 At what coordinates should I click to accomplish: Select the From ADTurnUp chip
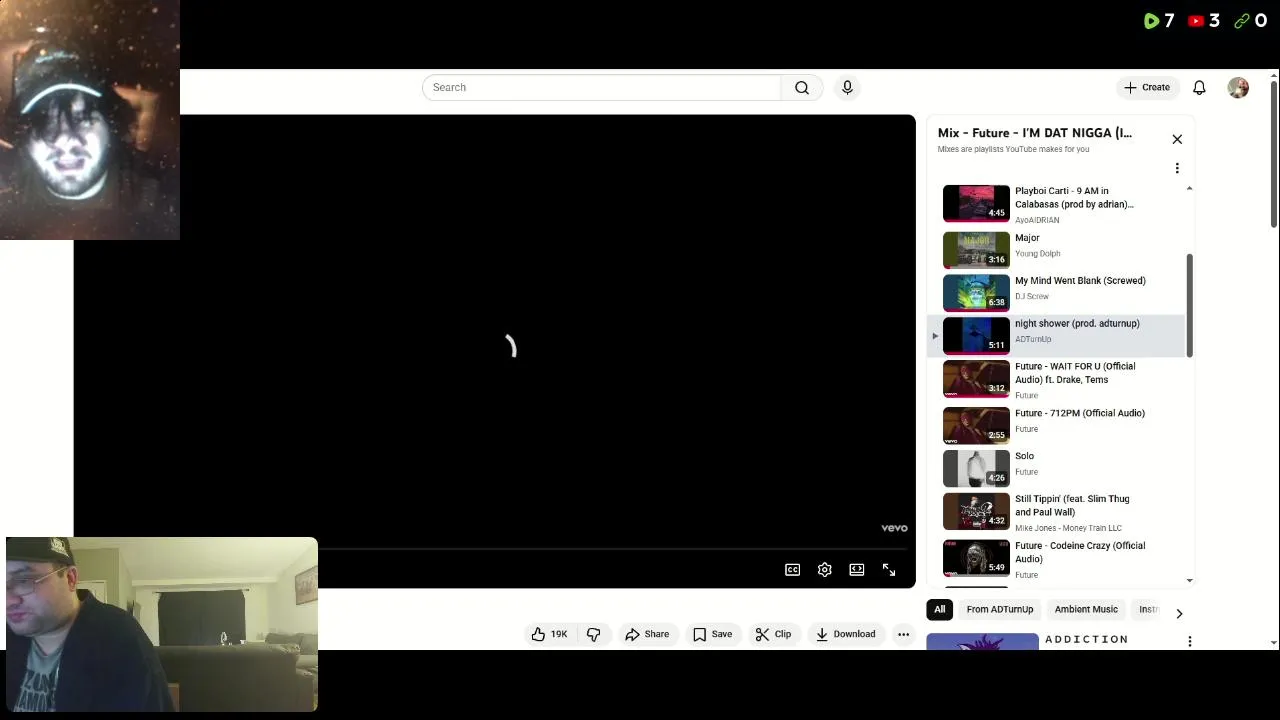point(999,609)
